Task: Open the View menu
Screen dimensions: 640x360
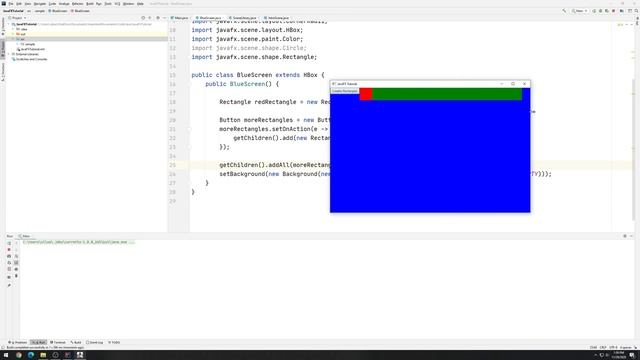Action: tap(28, 4)
